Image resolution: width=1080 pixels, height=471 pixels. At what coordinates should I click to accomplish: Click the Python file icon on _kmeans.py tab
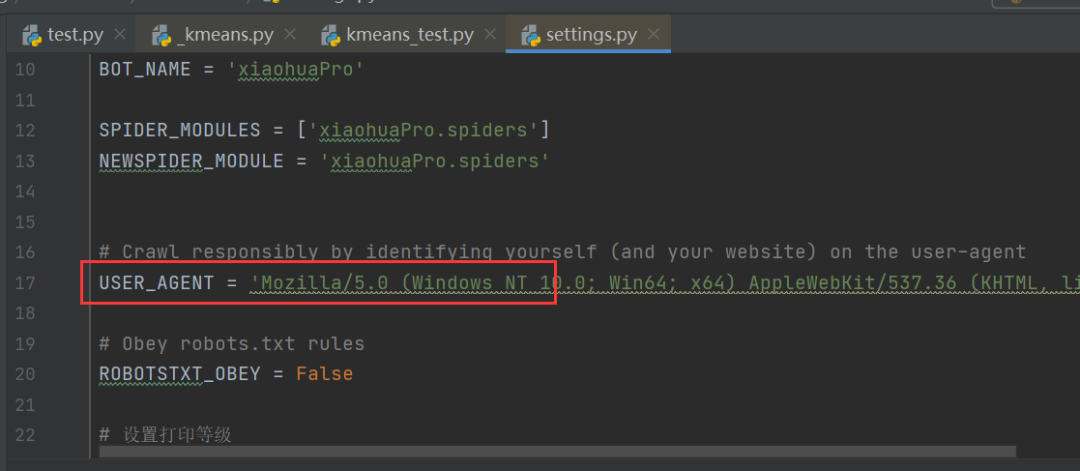coord(161,34)
